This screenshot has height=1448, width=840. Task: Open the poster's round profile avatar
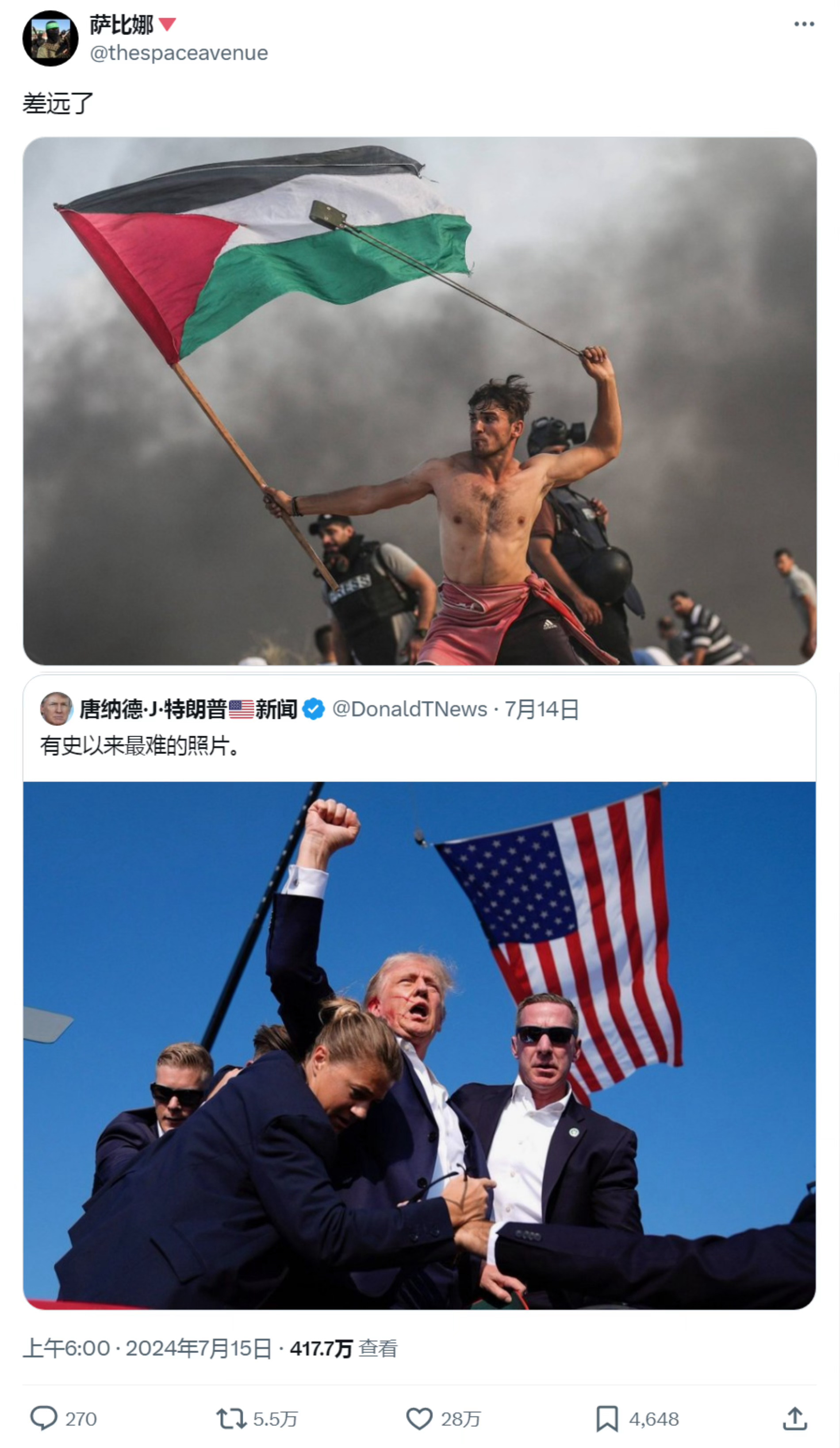click(x=50, y=38)
